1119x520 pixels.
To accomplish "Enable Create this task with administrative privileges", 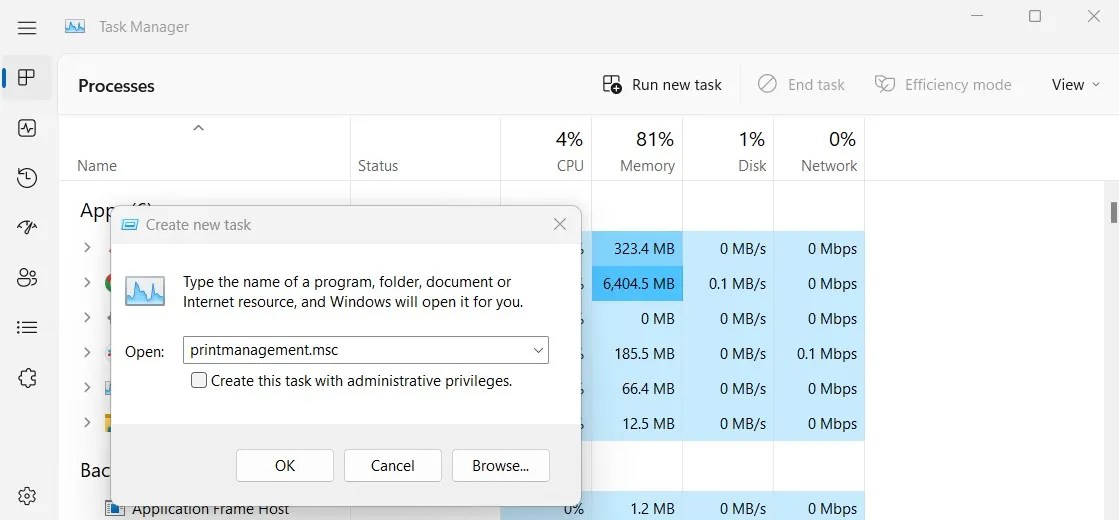I will [199, 380].
